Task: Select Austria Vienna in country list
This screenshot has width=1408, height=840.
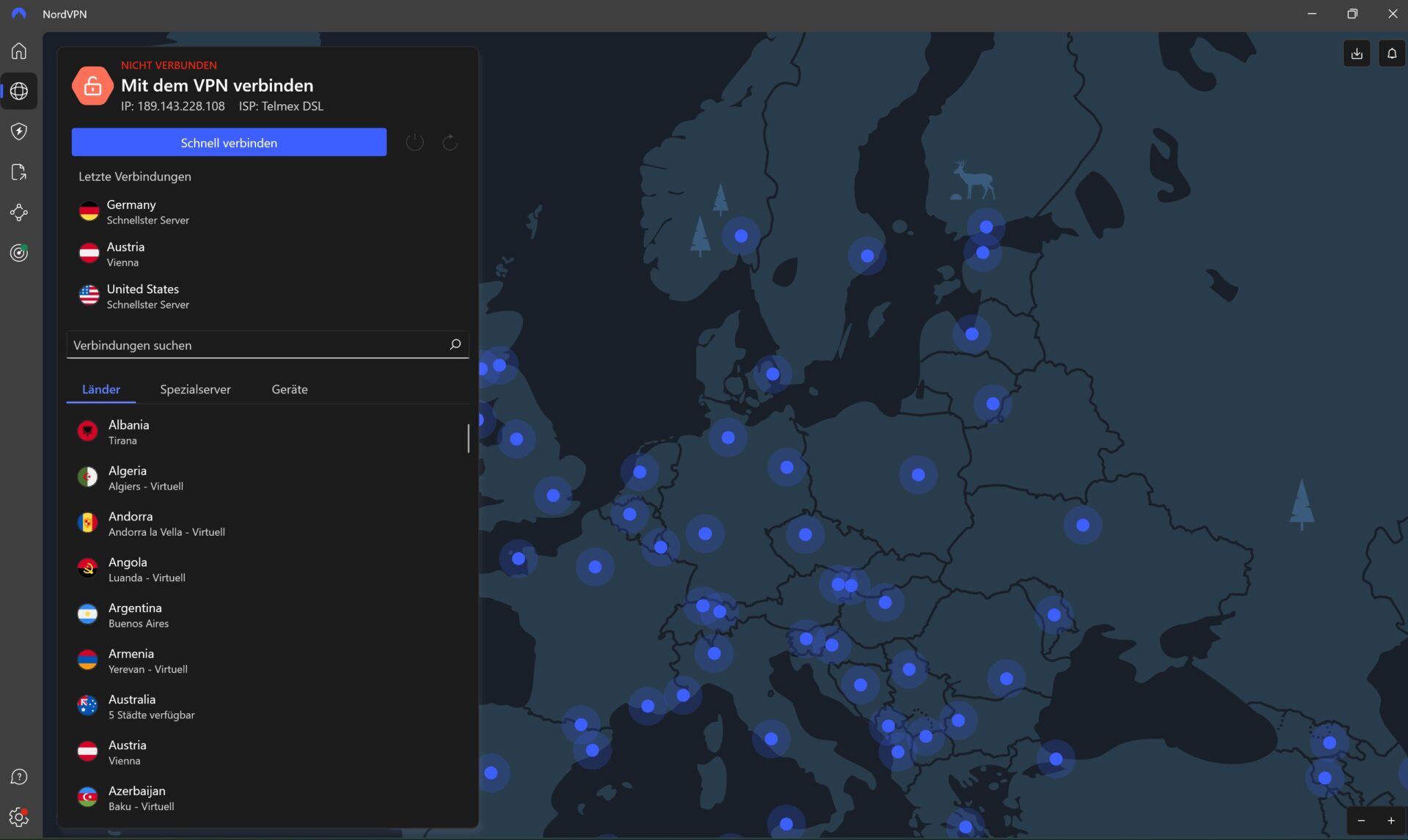Action: tap(268, 752)
